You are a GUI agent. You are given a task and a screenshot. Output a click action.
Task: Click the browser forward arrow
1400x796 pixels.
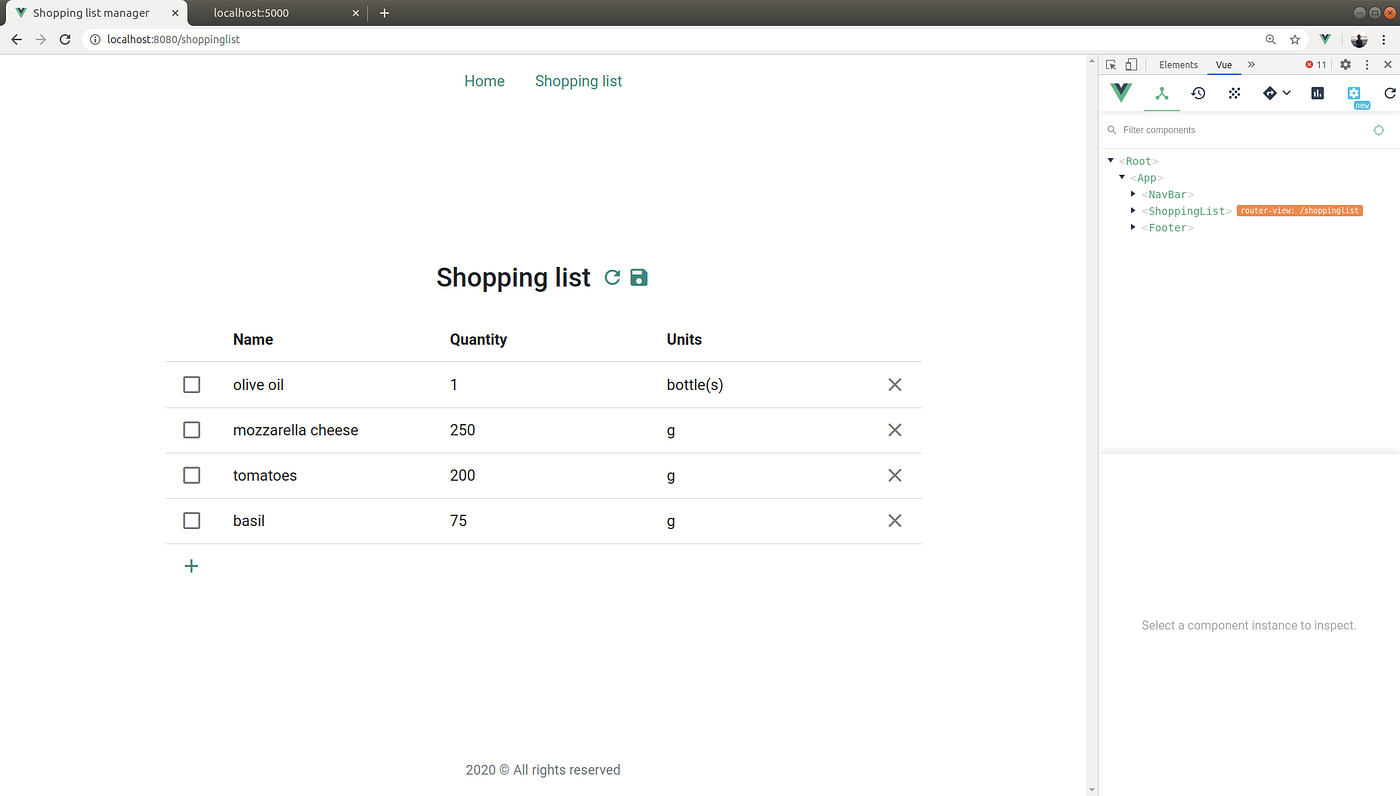click(x=40, y=40)
